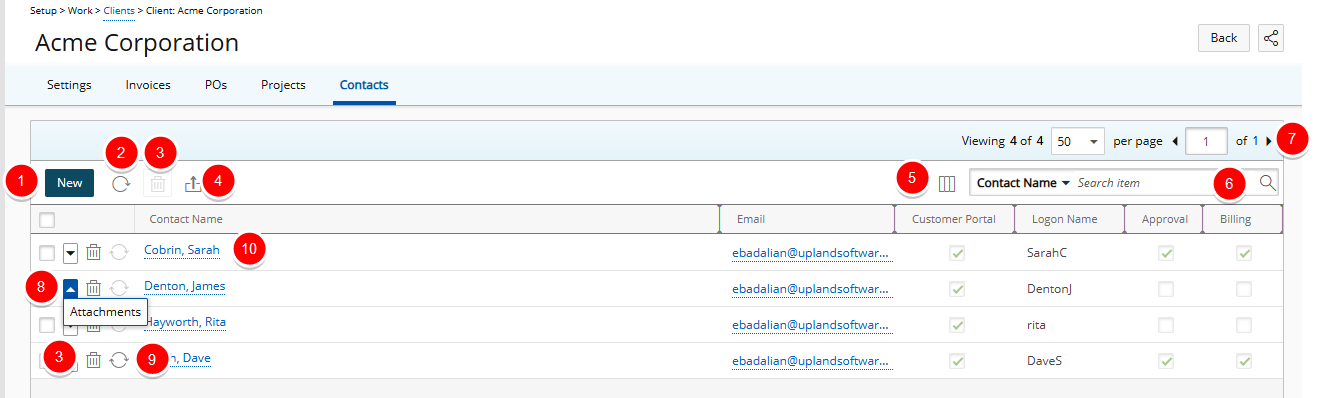Viewport: 1322px width, 398px height.
Task: Click the trash icon in Denton, James row
Action: pyautogui.click(x=93, y=288)
